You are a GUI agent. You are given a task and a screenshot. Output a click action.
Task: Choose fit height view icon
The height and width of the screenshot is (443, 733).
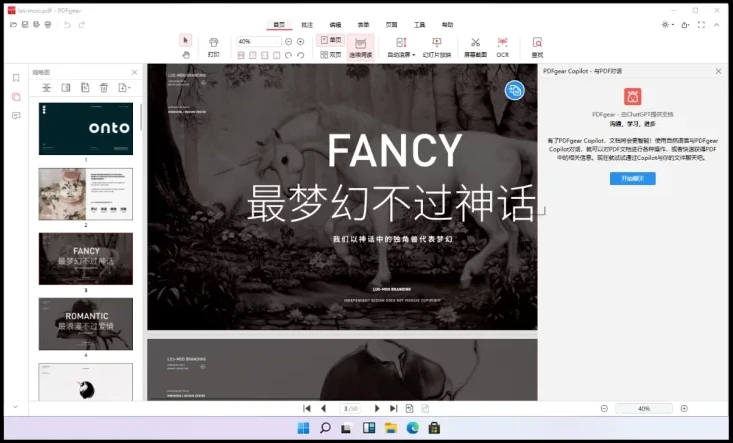point(276,55)
